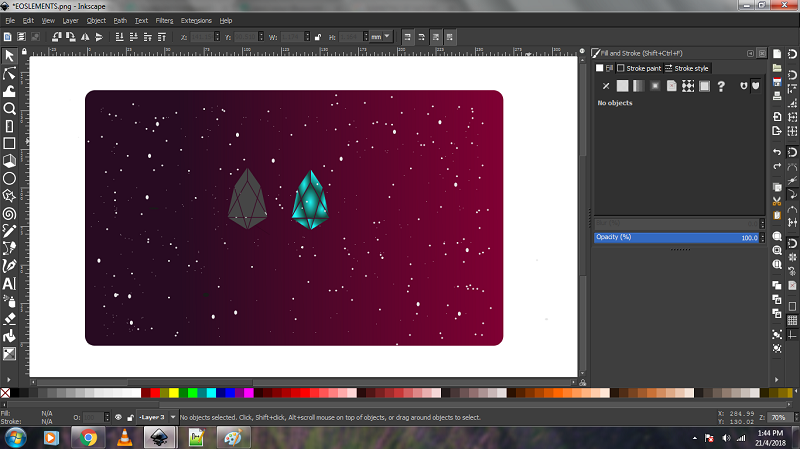Lower selection to bottom
800x449 pixels.
tap(119, 37)
